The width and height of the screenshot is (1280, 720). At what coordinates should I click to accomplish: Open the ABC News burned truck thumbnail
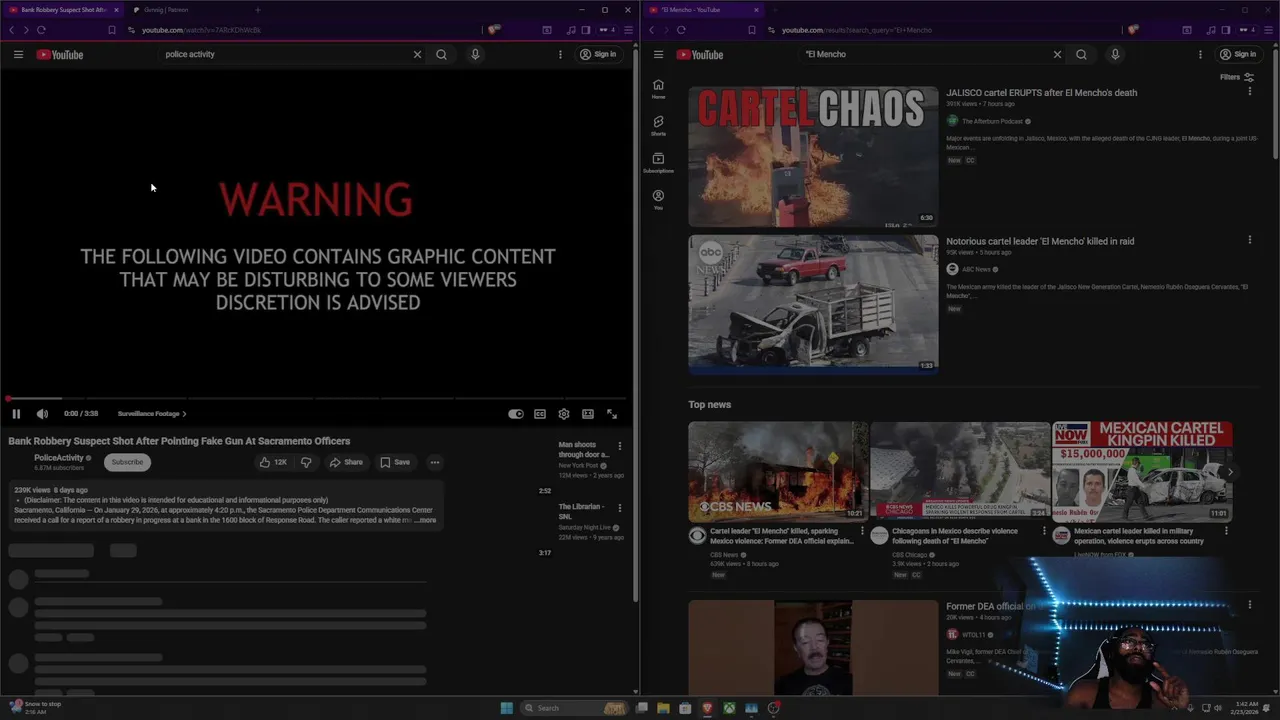(x=813, y=304)
